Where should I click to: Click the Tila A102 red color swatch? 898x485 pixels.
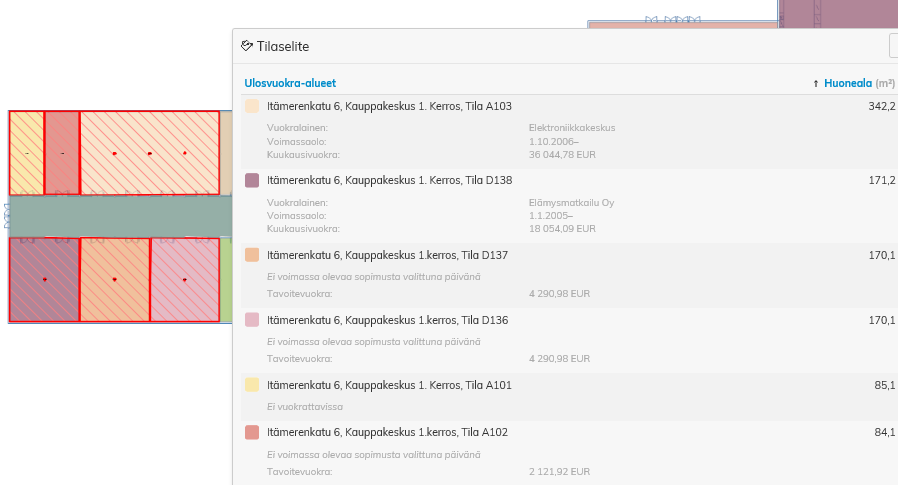tap(252, 432)
